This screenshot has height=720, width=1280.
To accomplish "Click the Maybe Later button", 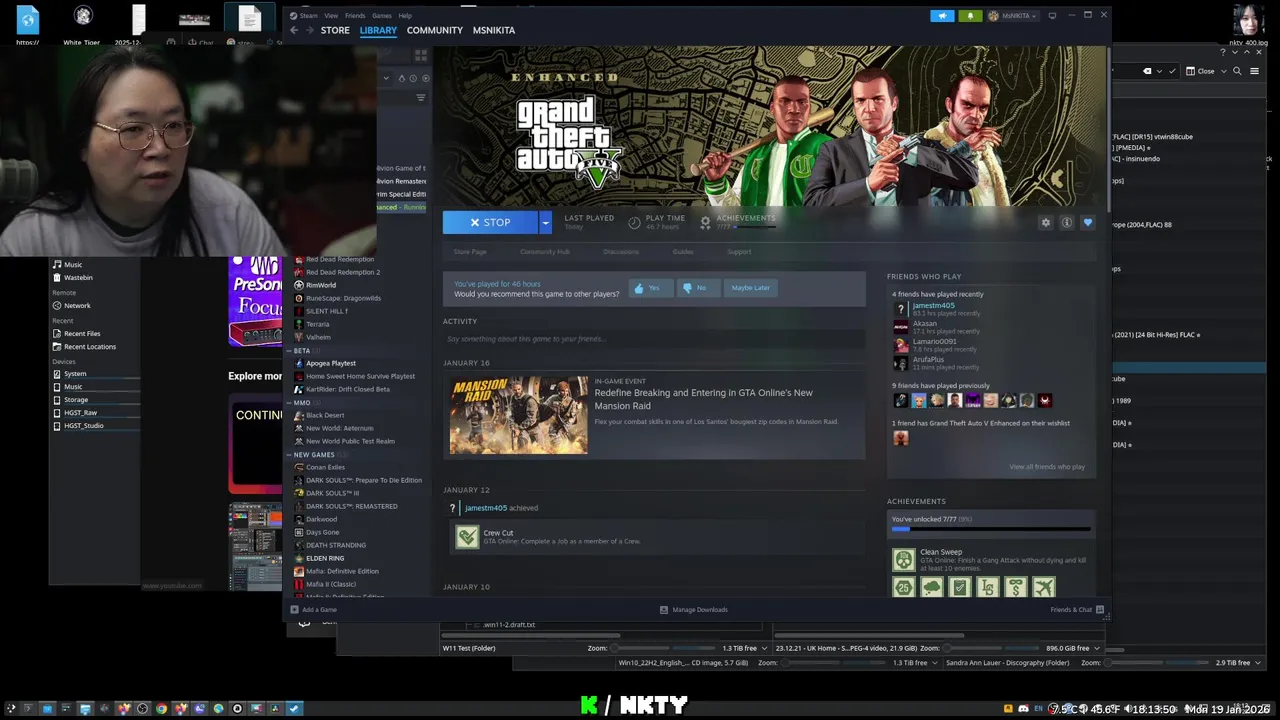I will point(750,288).
